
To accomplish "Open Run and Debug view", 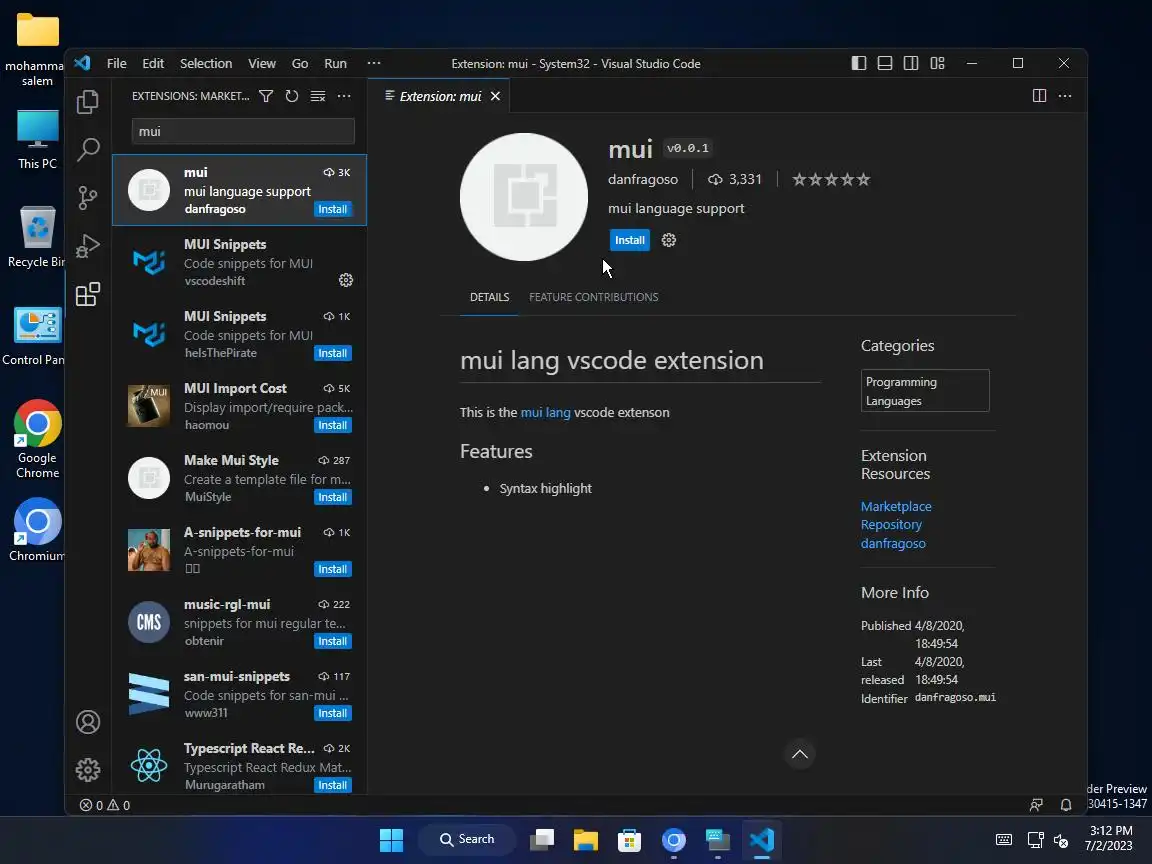I will point(87,246).
